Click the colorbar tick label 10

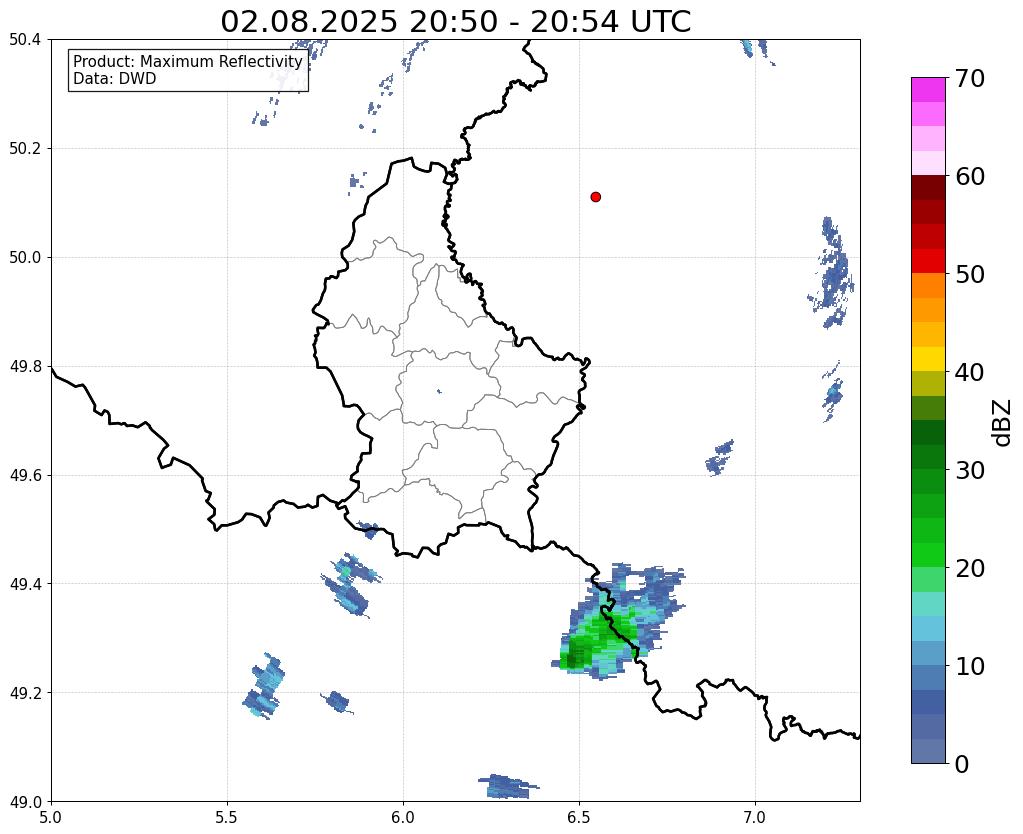969,666
